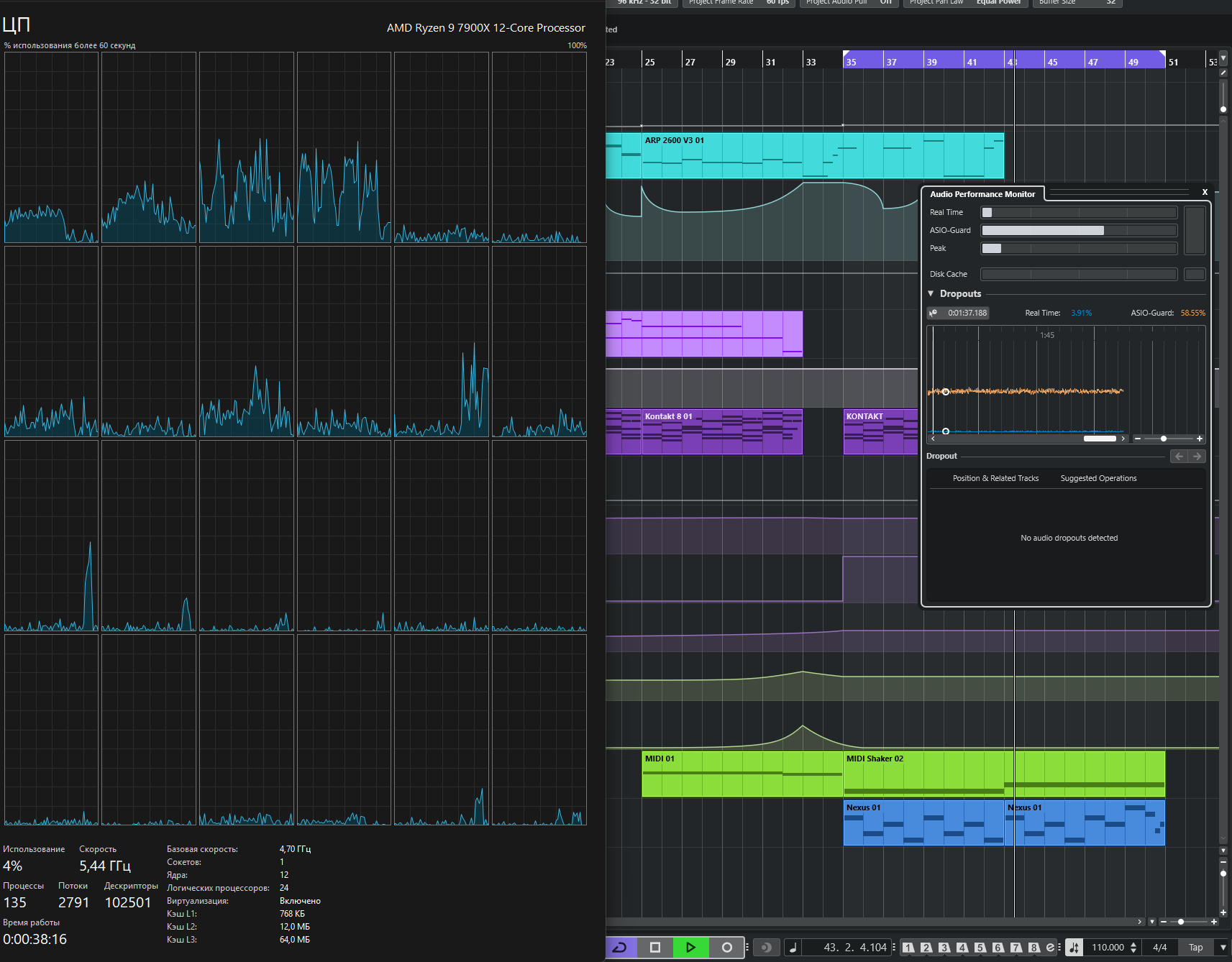Open the Tap tempo dropdown arrow

pos(1223,948)
